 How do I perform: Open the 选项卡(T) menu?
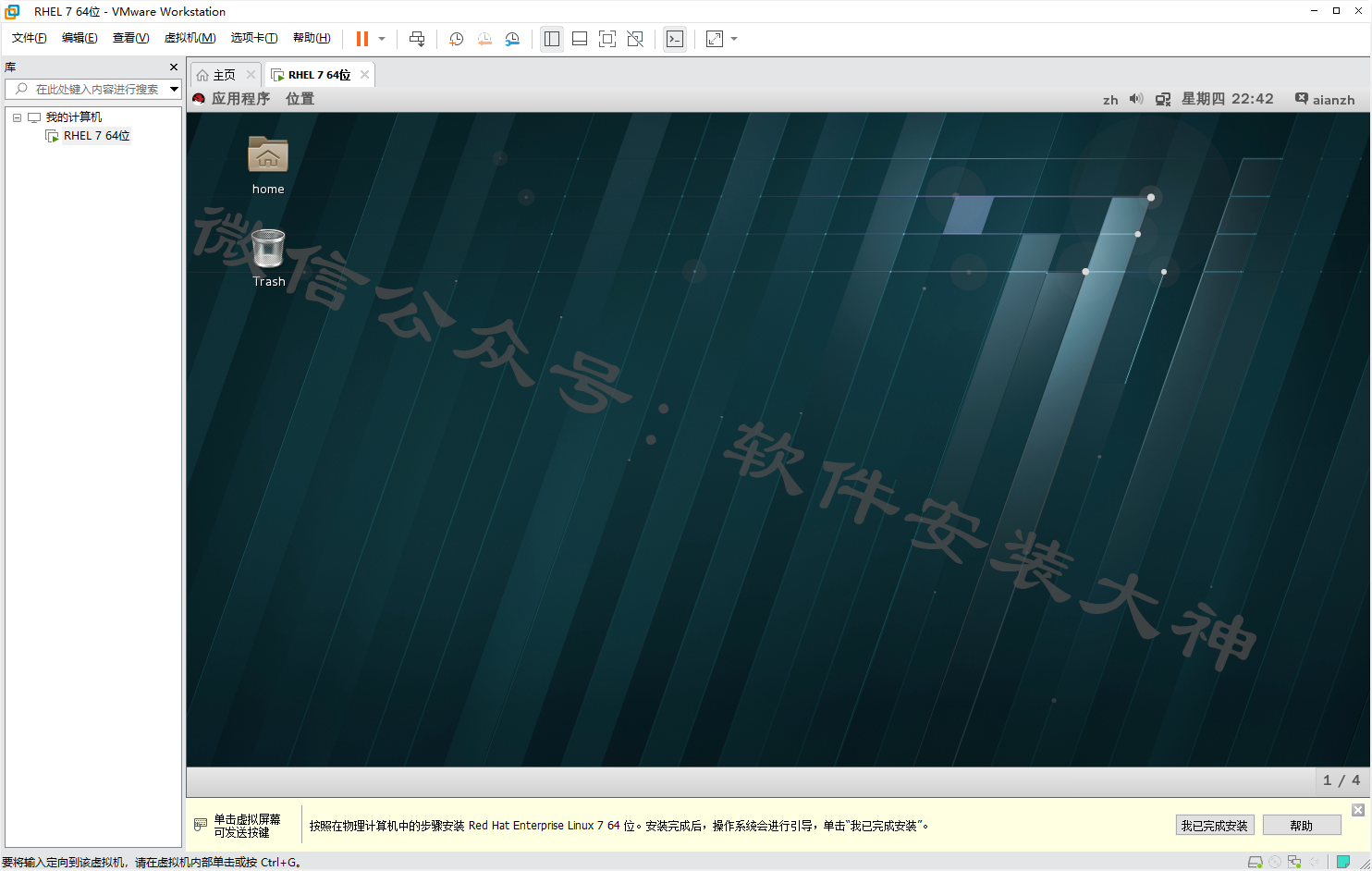tap(254, 38)
